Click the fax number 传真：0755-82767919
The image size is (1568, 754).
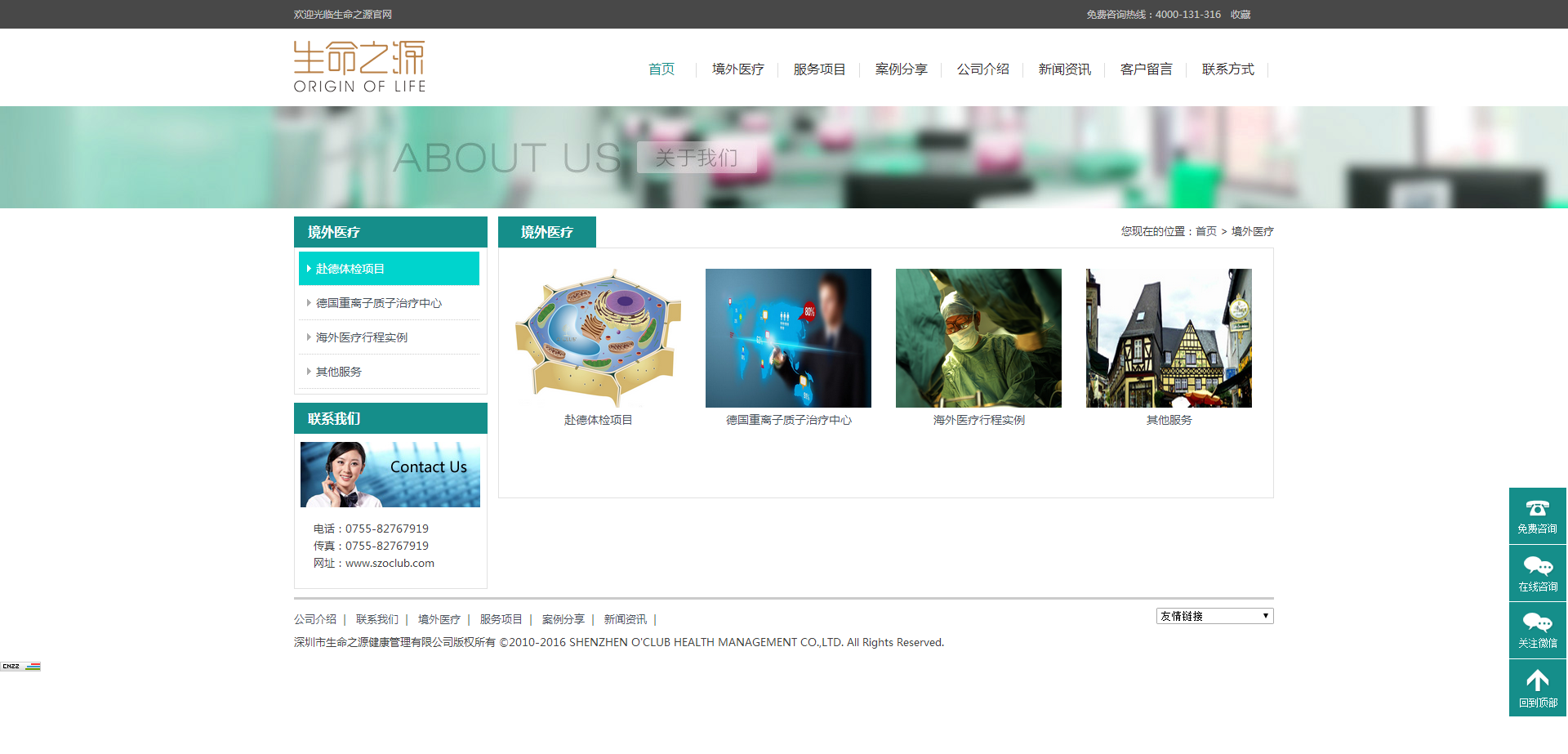click(x=371, y=547)
